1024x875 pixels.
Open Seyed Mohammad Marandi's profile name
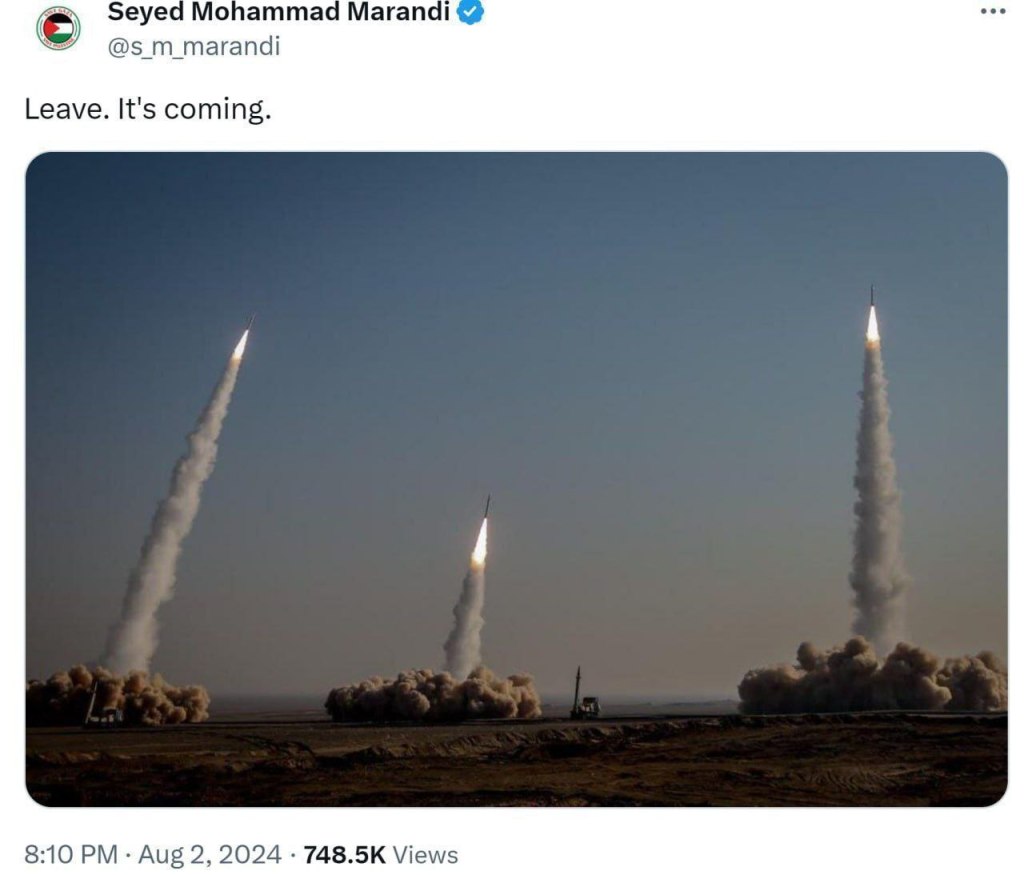click(278, 12)
